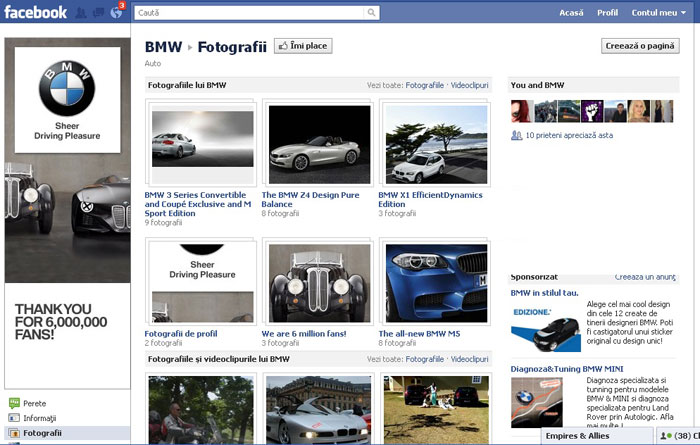The width and height of the screenshot is (700, 445).
Task: Click friends icon beside 10 prieteni
Action: (x=517, y=135)
